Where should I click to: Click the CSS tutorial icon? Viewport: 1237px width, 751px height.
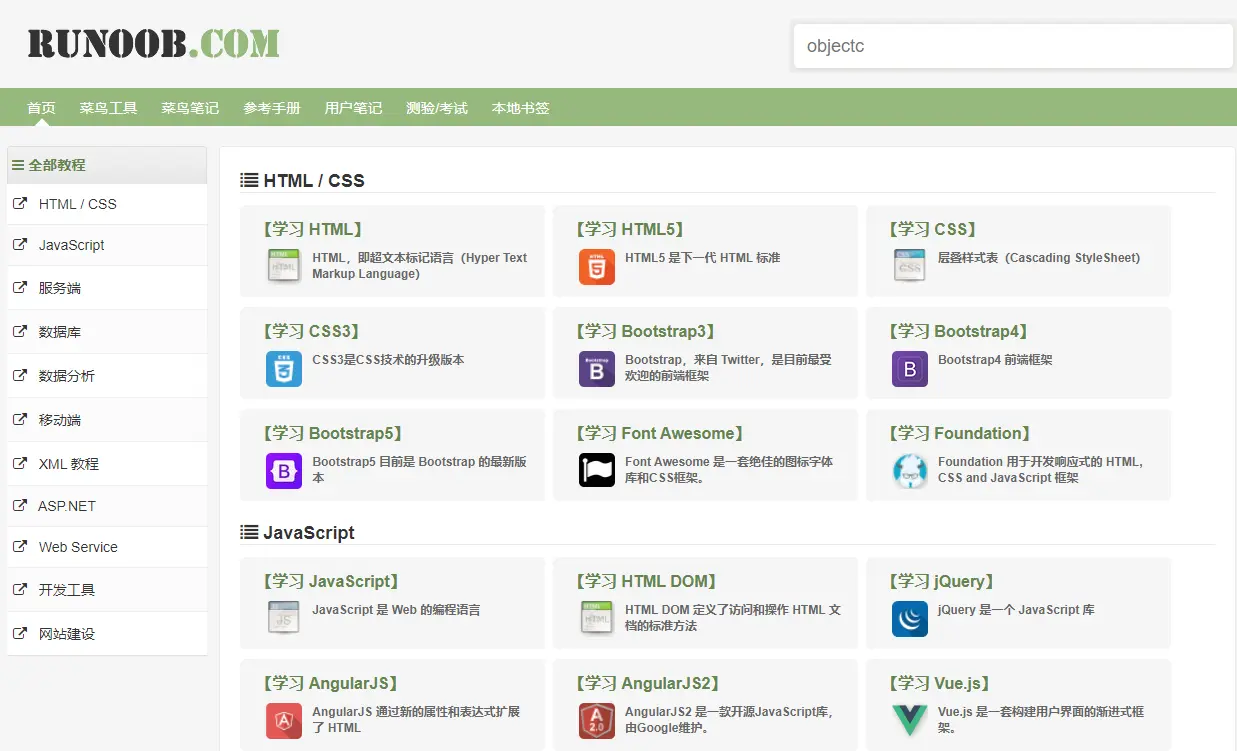[910, 267]
